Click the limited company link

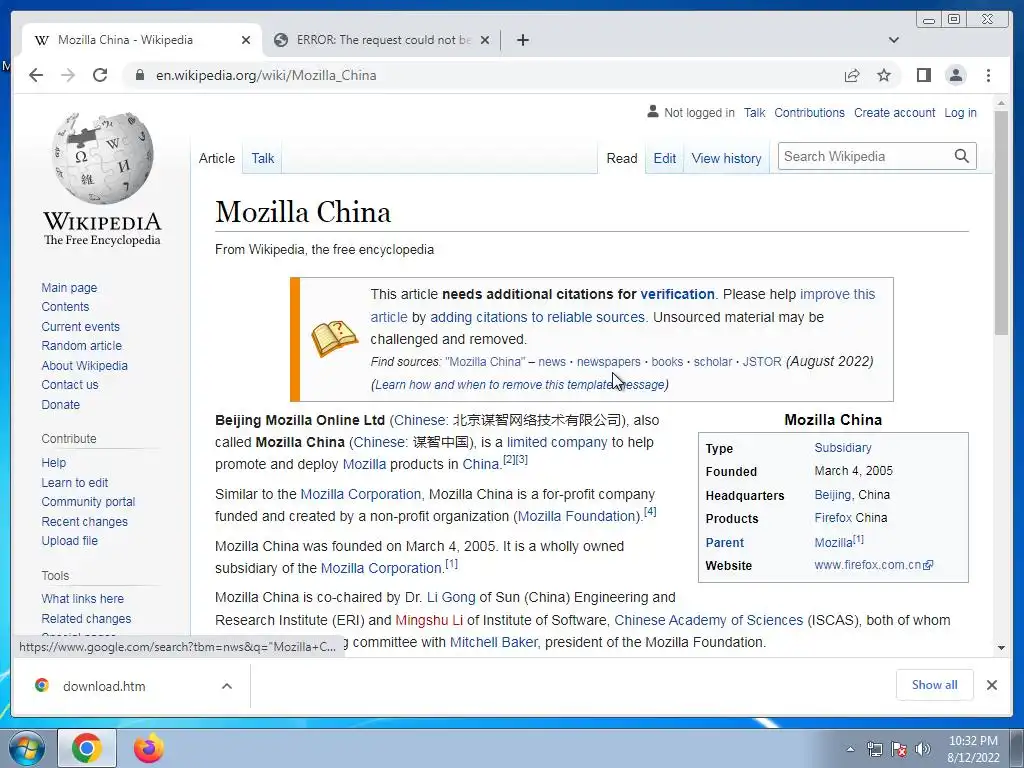[x=557, y=442]
